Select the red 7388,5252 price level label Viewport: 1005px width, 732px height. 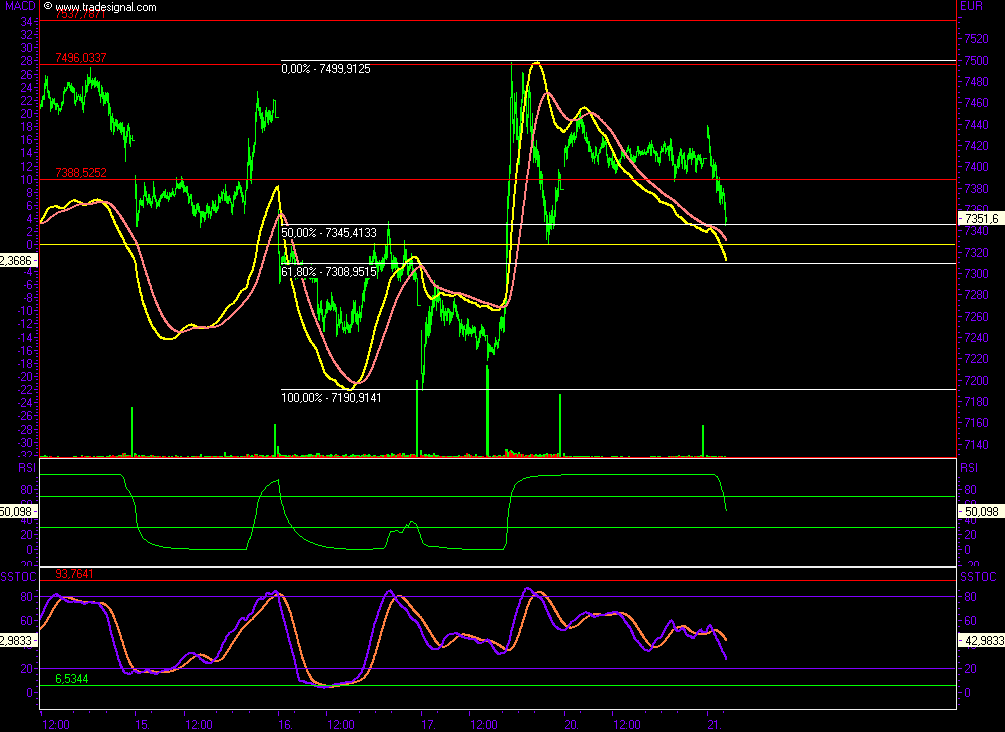80,173
